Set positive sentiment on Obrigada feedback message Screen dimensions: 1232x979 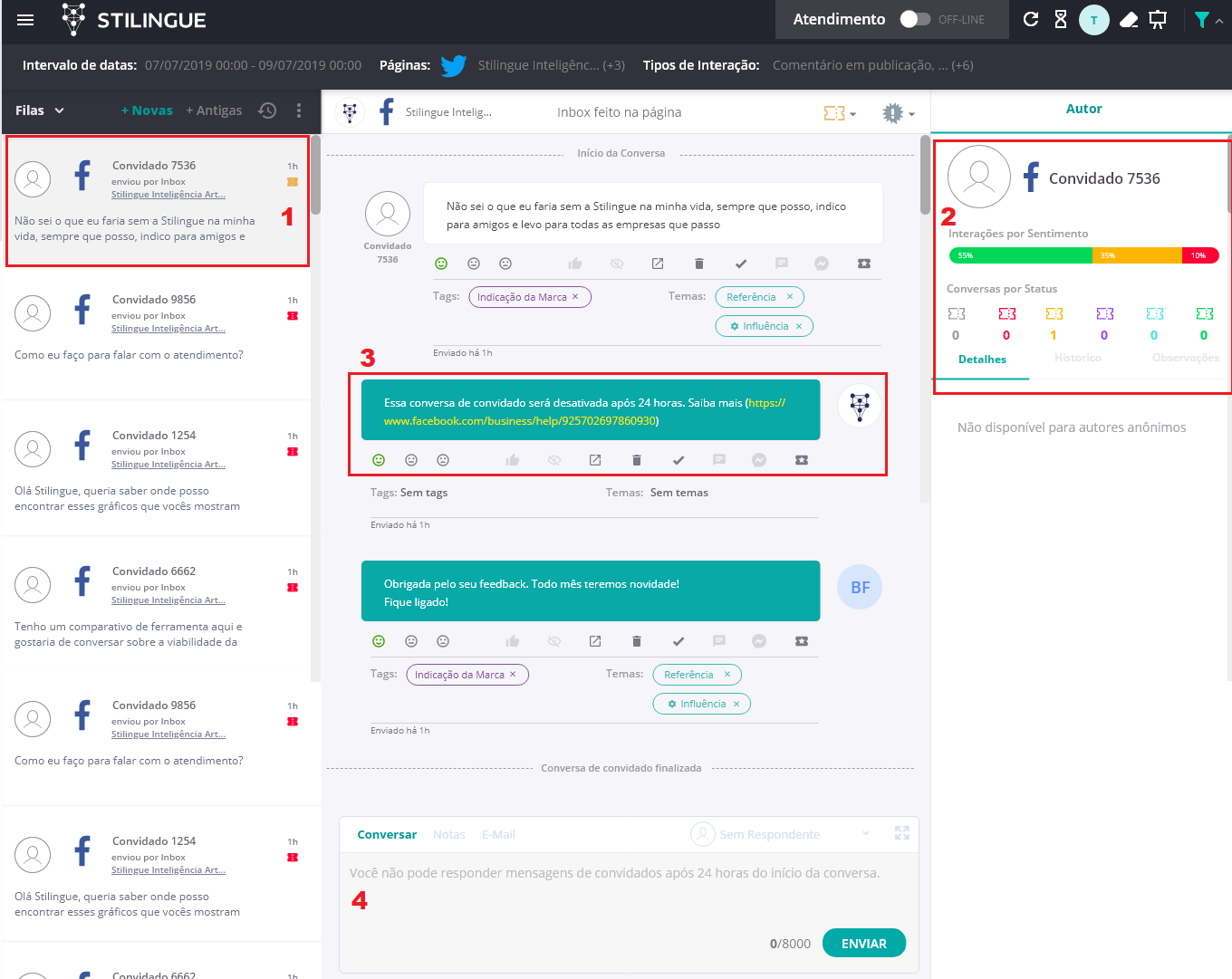[x=379, y=641]
